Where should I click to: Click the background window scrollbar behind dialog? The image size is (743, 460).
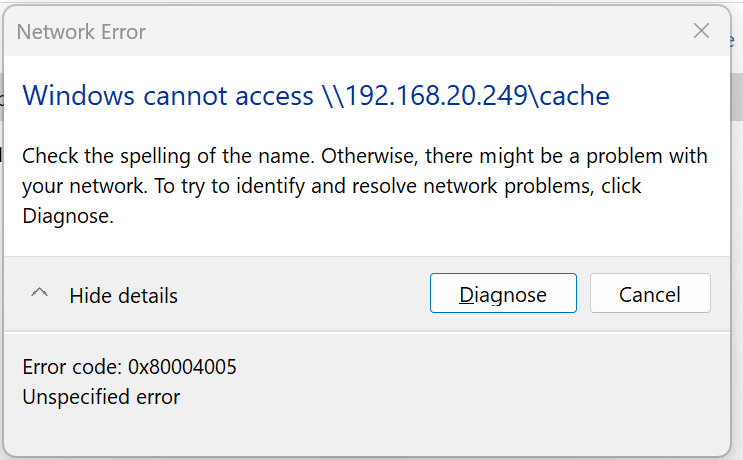point(737,97)
